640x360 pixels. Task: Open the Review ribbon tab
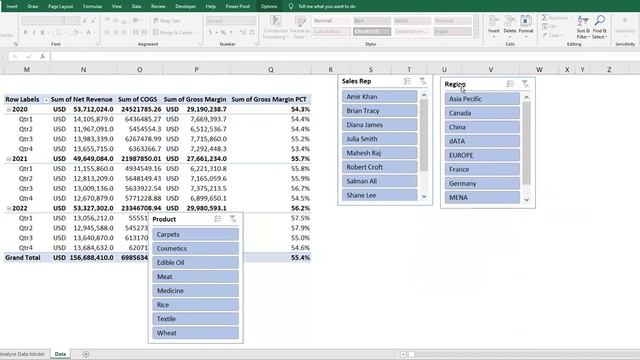[x=158, y=6]
